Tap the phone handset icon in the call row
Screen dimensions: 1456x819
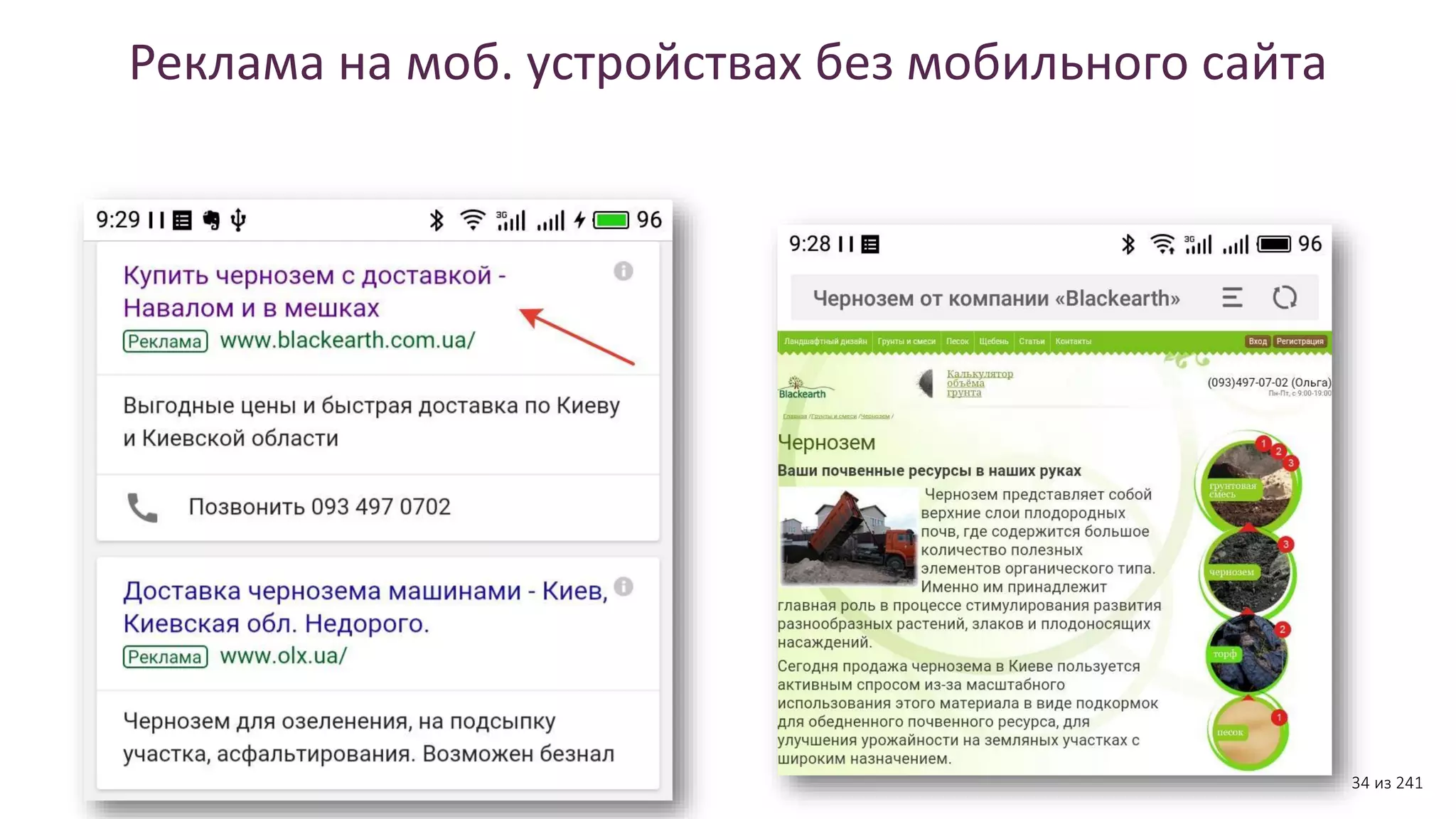coord(142,508)
